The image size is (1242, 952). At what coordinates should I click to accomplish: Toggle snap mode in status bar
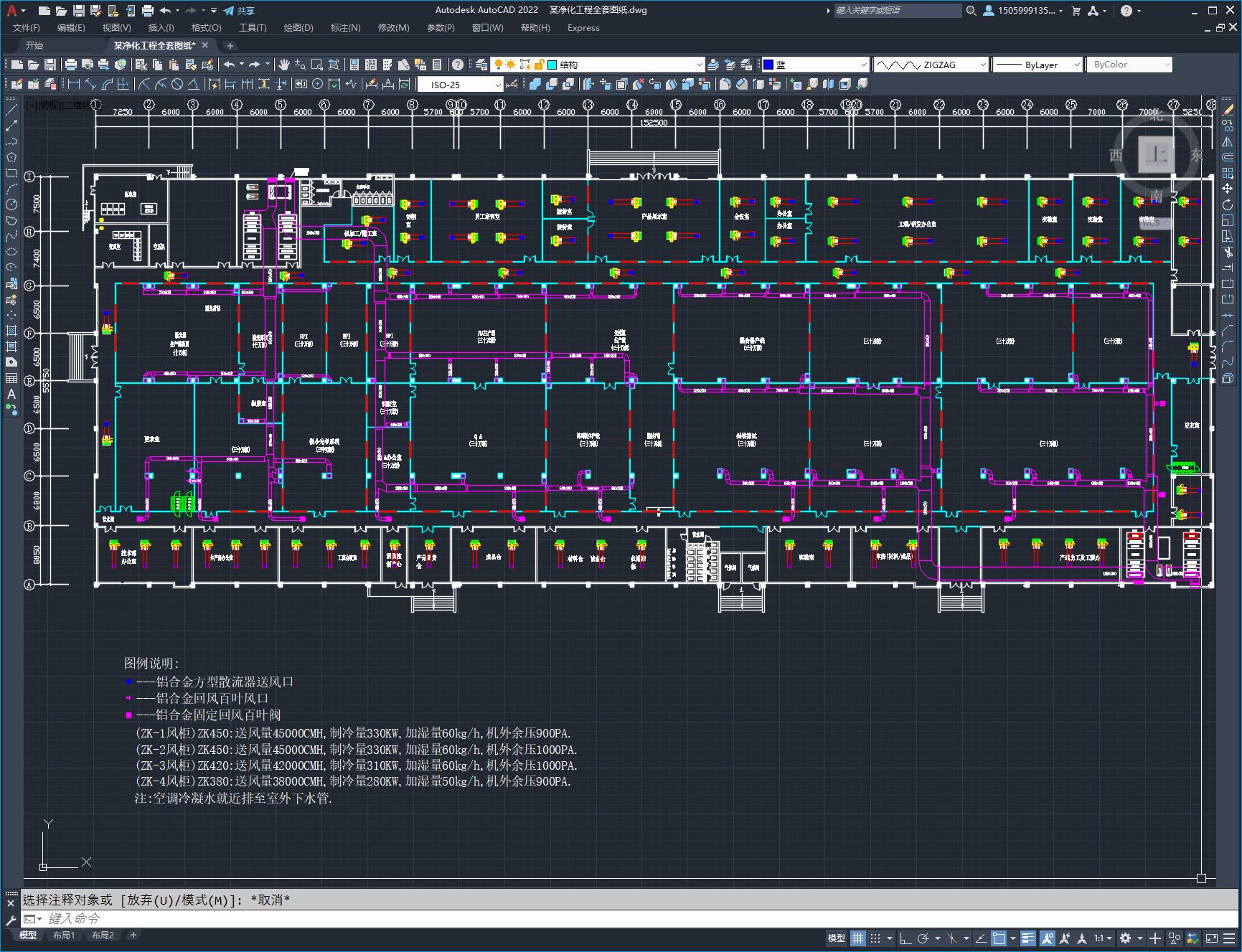point(875,938)
